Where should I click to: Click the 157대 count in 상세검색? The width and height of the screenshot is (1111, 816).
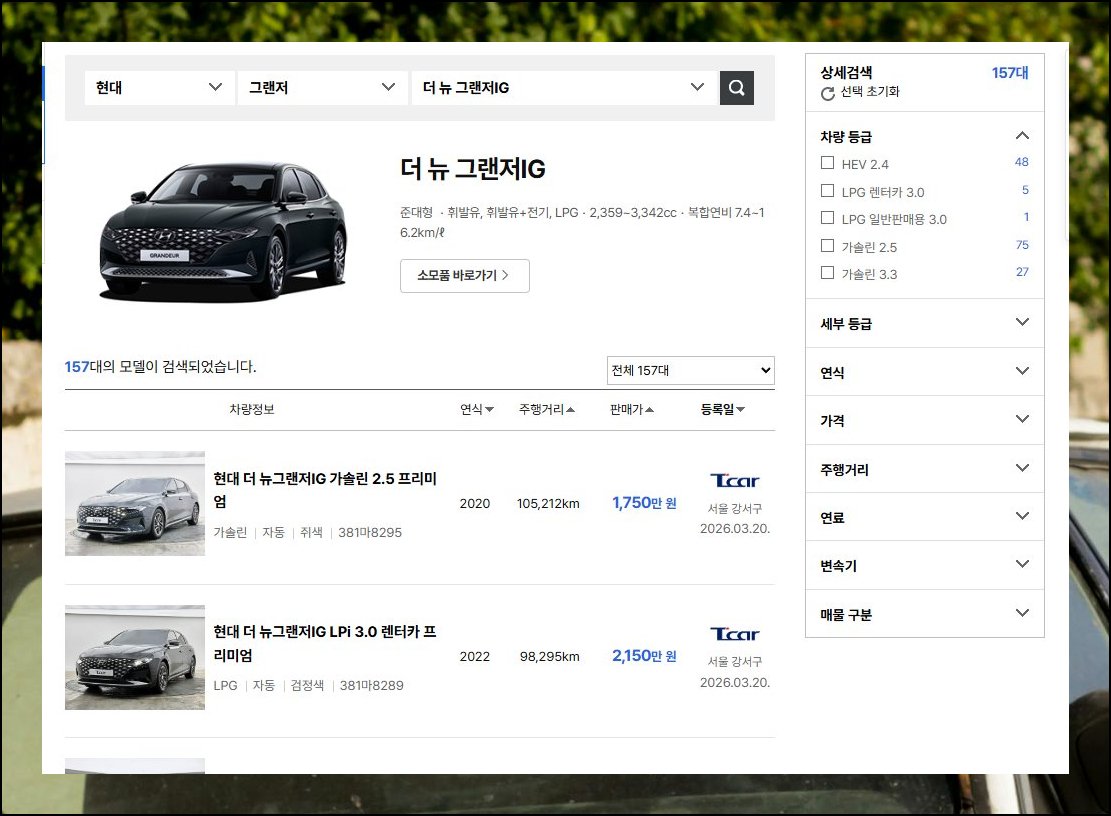tap(1010, 73)
